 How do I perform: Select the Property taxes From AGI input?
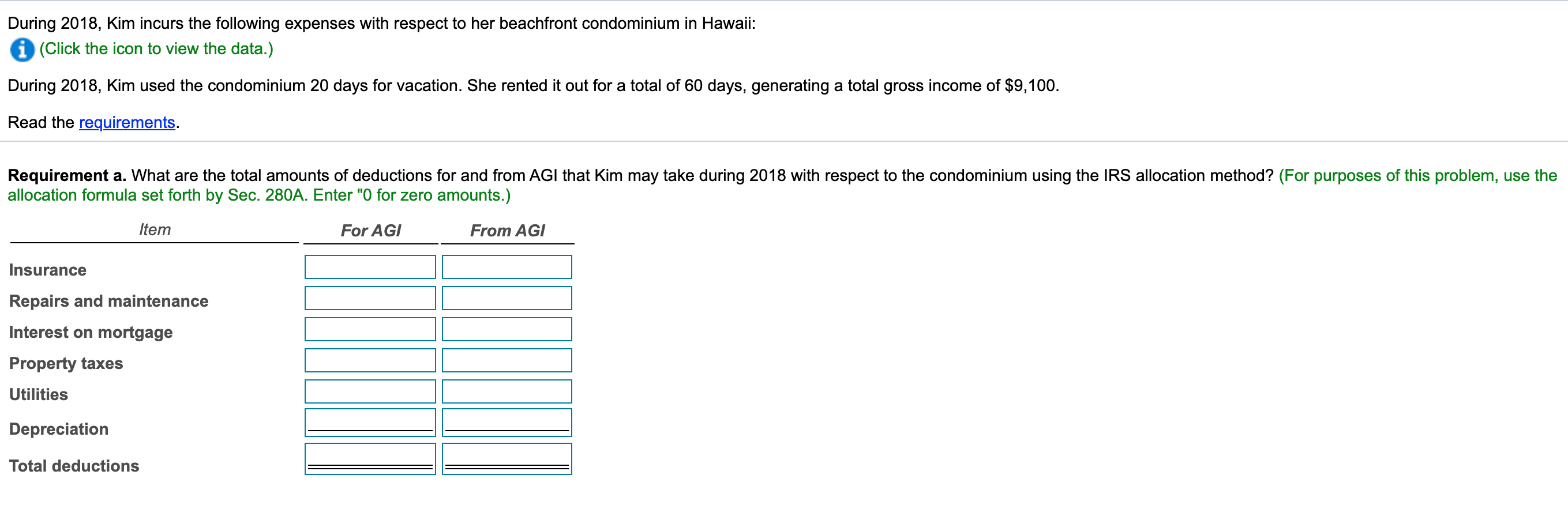coord(507,359)
